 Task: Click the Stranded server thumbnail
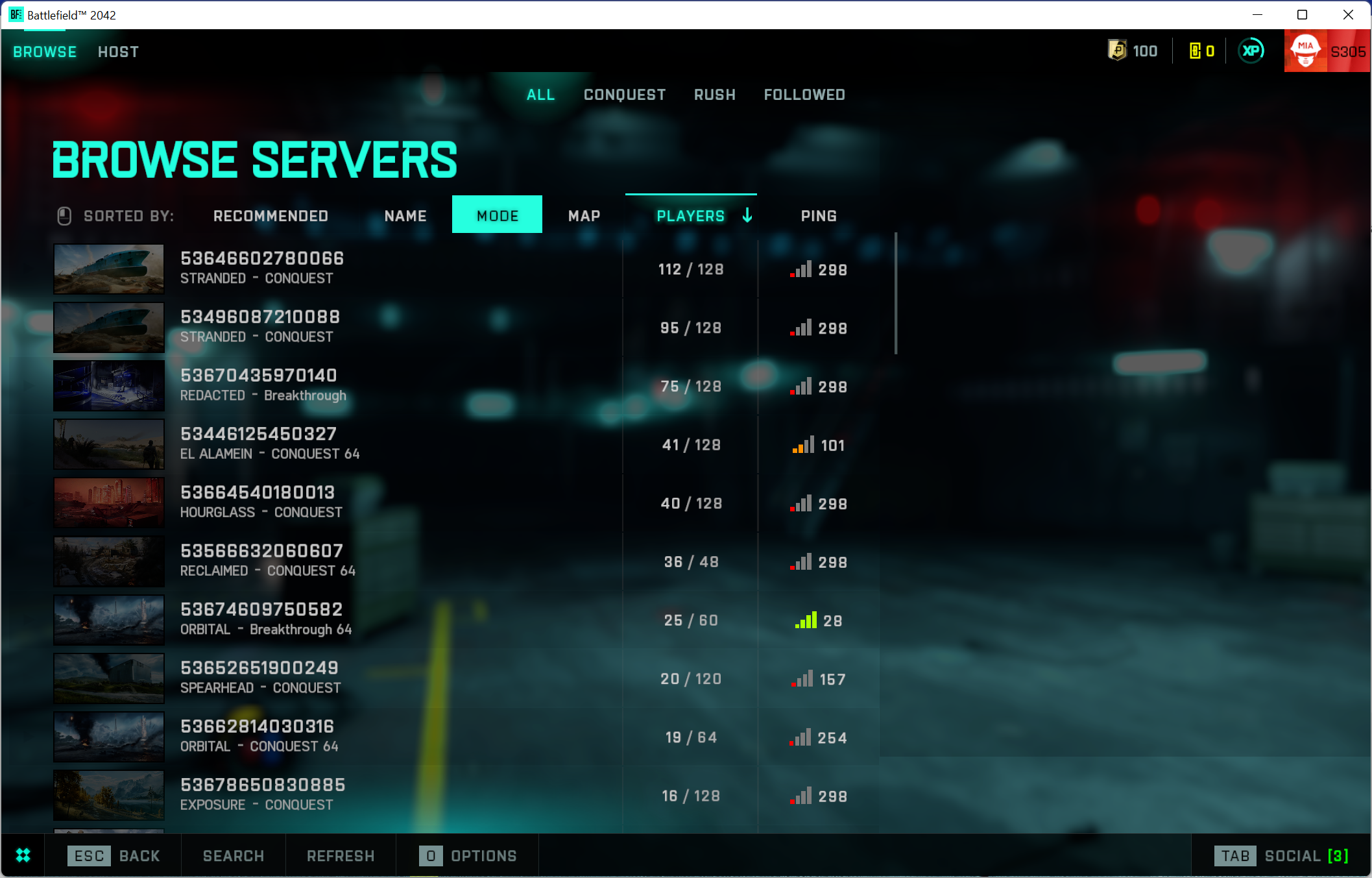pos(108,269)
